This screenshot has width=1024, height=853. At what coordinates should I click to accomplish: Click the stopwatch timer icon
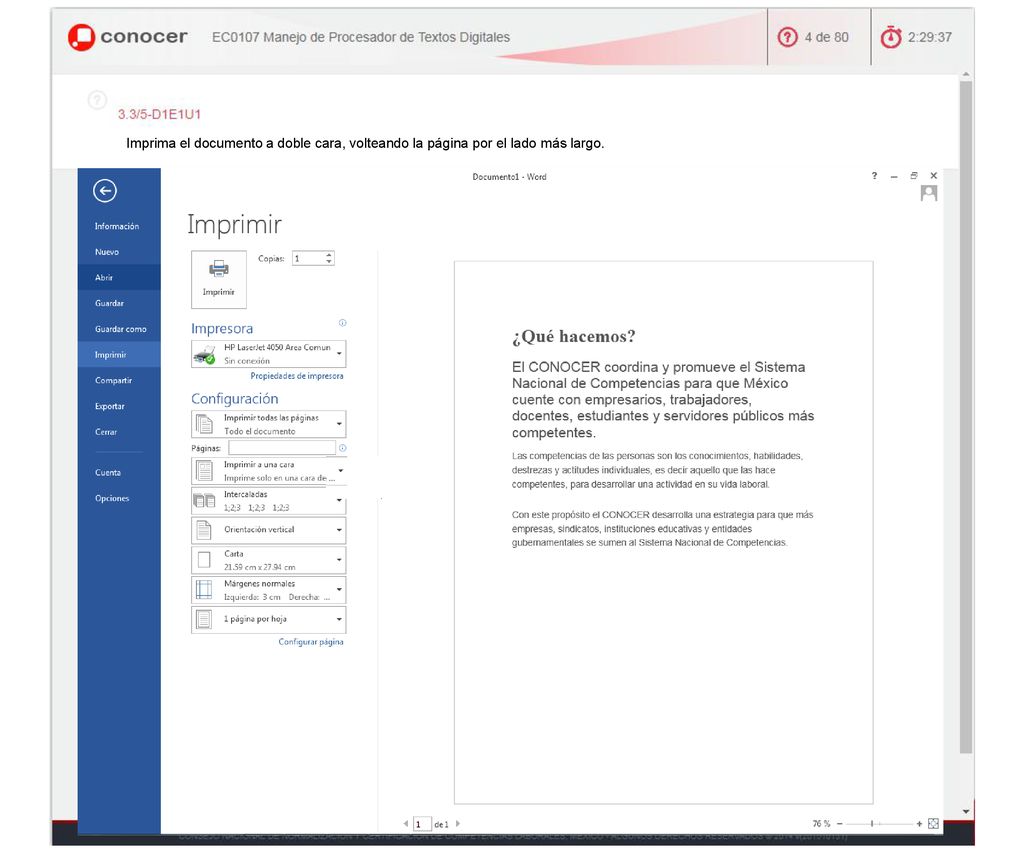[x=891, y=37]
